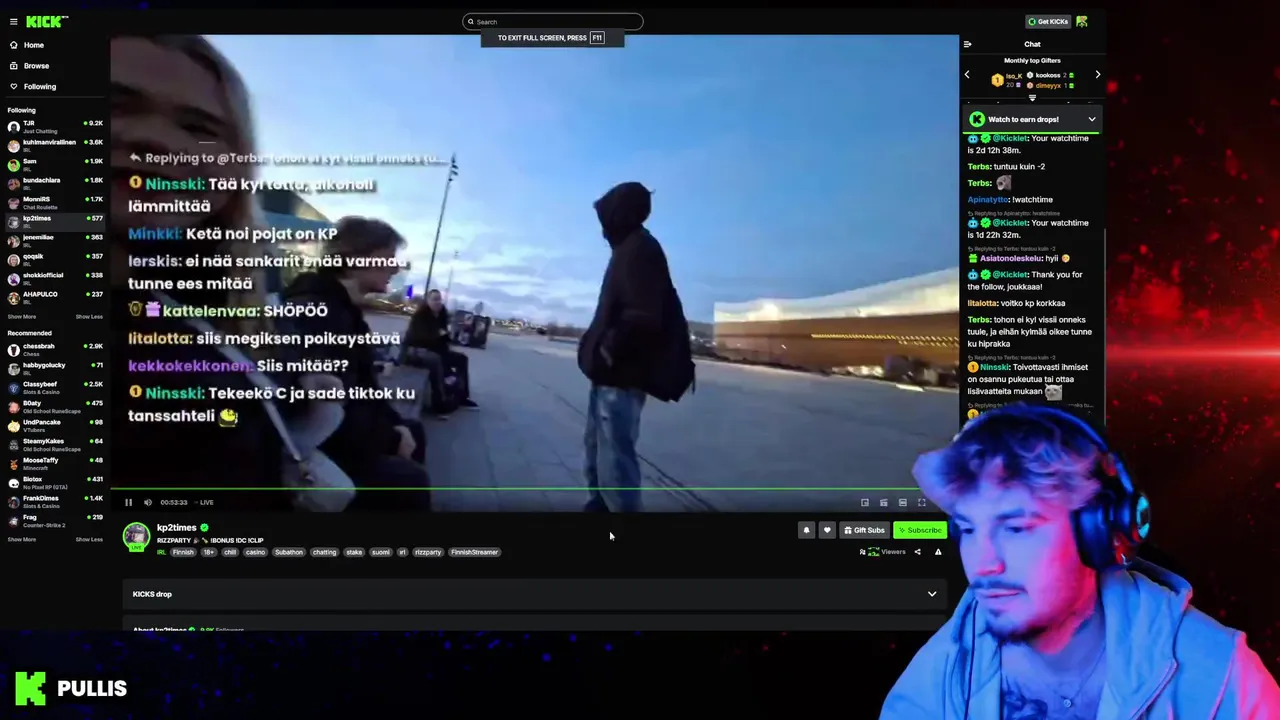Open chessbrah in Recommended list
The image size is (1280, 720).
[x=55, y=350]
